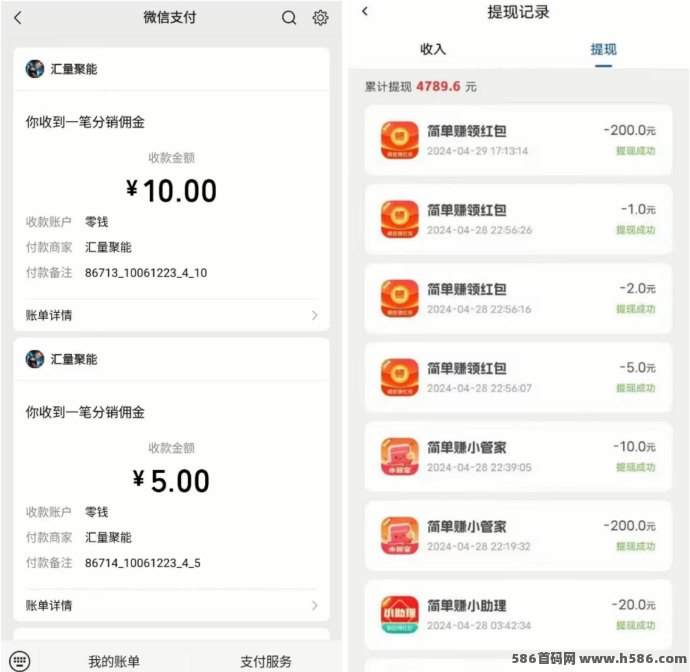This screenshot has width=690, height=672.
Task: Tap timestamp 2024-04-28 03:42:34
Action: coord(479,625)
